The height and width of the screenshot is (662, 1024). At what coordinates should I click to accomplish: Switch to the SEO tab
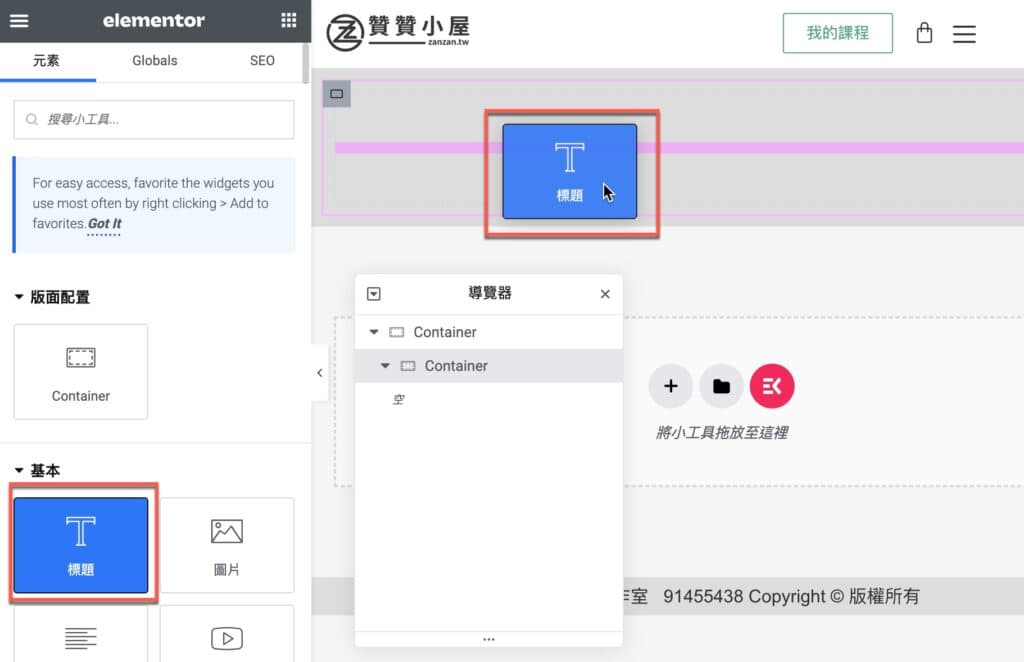(262, 61)
